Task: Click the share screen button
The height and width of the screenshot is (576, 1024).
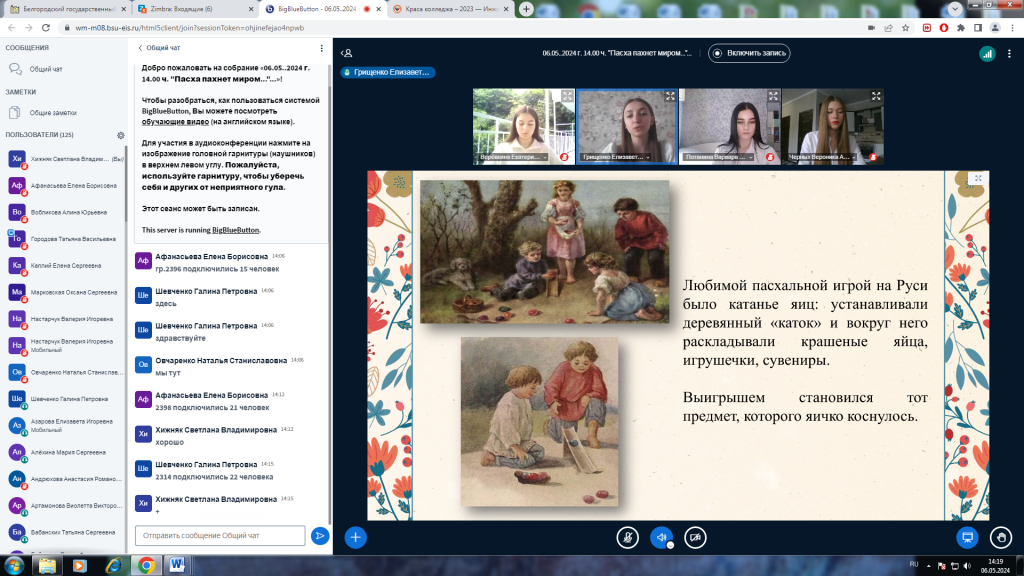Action: [967, 537]
